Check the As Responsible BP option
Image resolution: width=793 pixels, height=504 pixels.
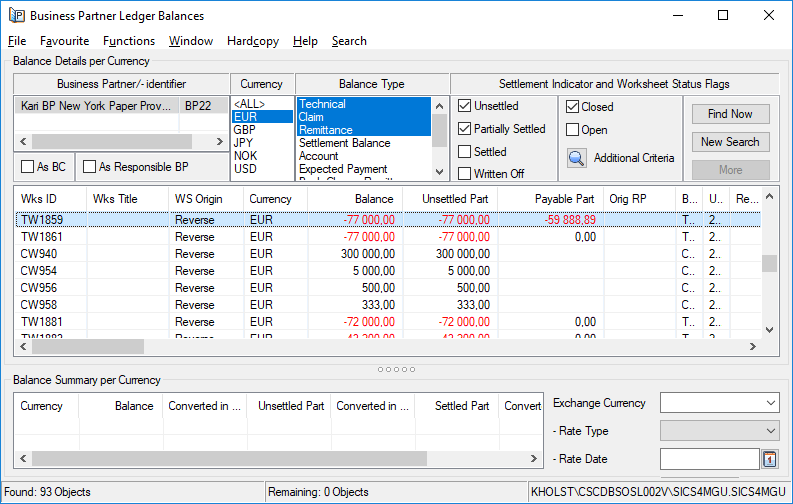coord(89,167)
